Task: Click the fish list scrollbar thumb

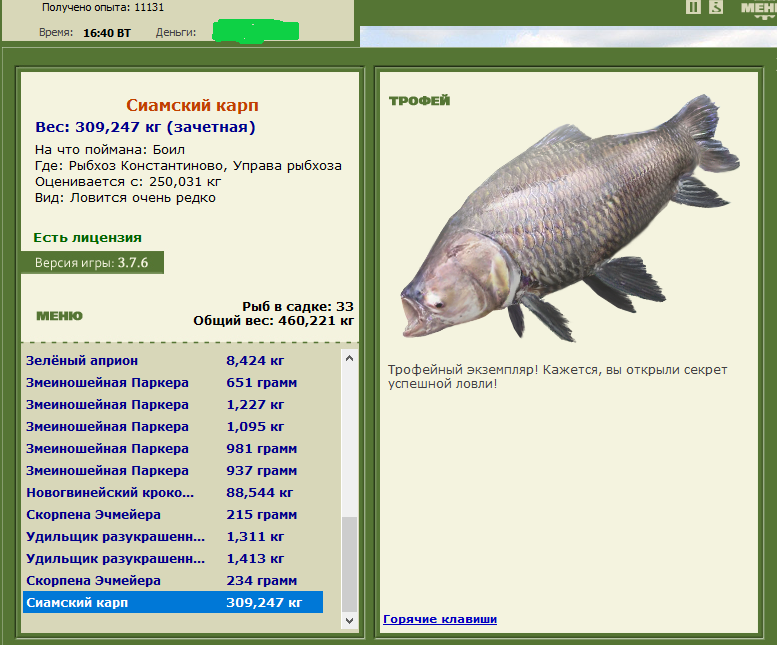Action: (x=349, y=564)
